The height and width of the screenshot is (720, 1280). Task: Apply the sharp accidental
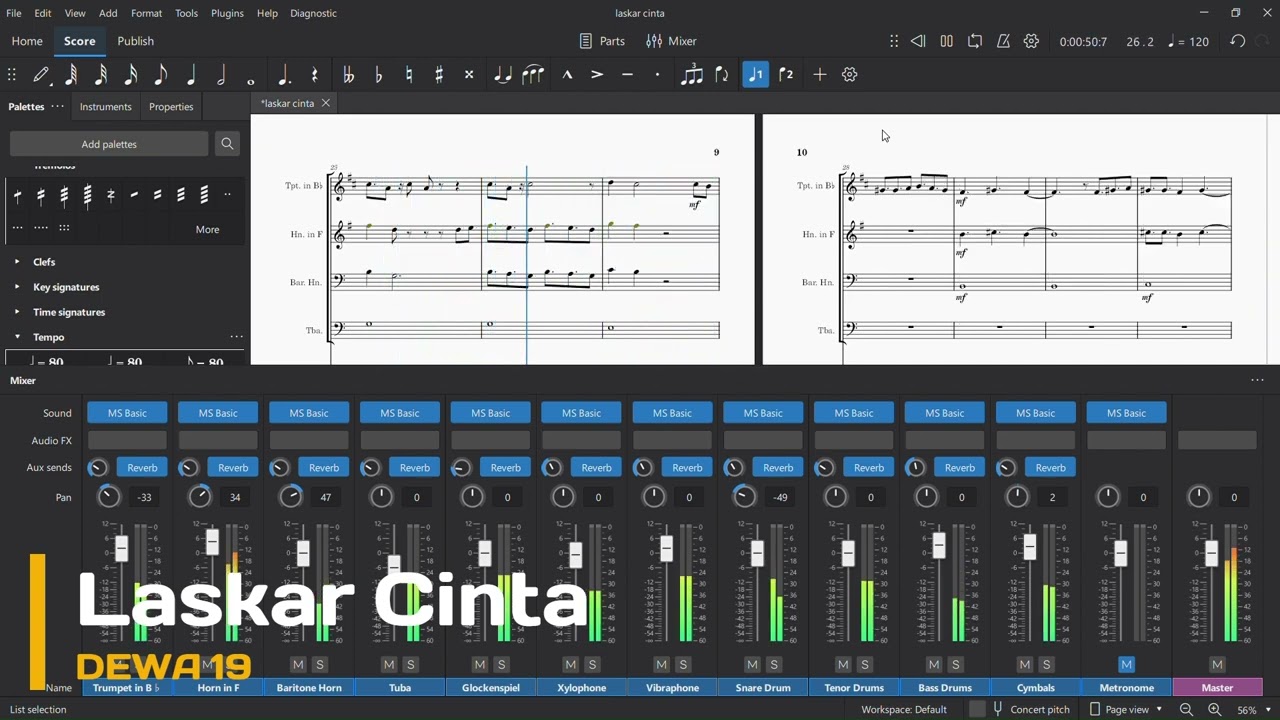438,75
